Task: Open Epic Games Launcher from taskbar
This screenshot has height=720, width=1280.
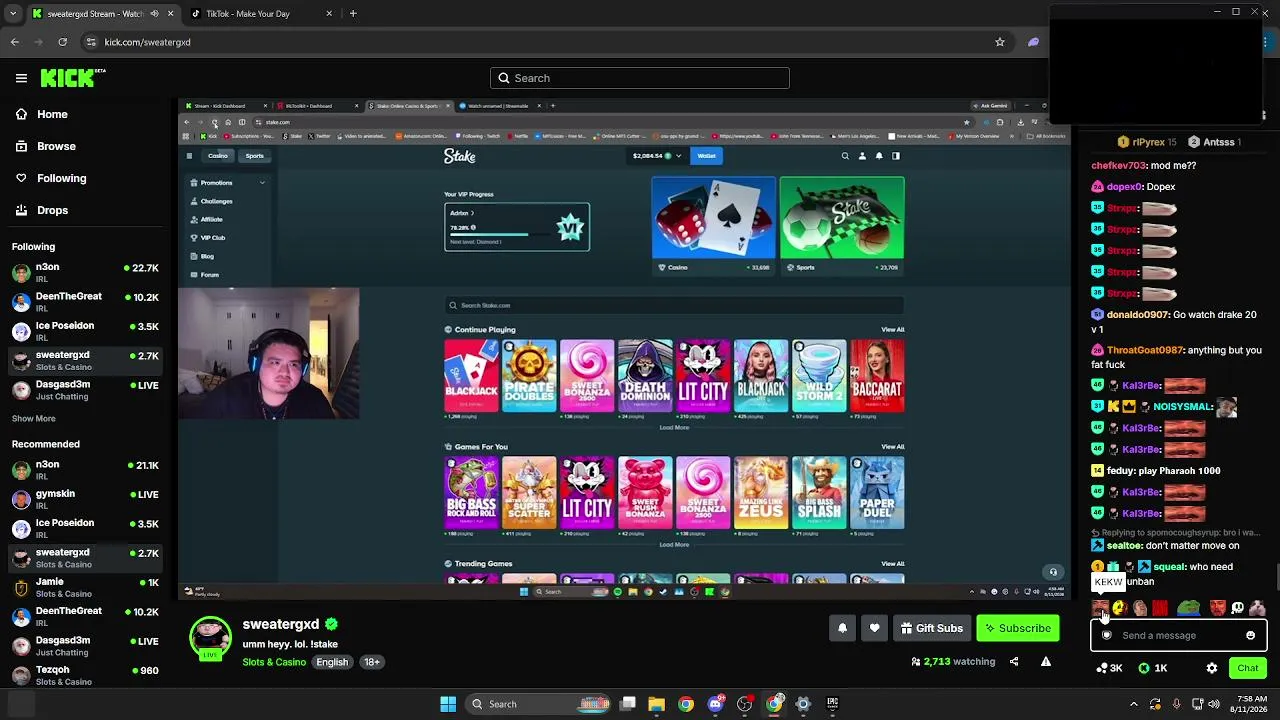Action: [832, 704]
